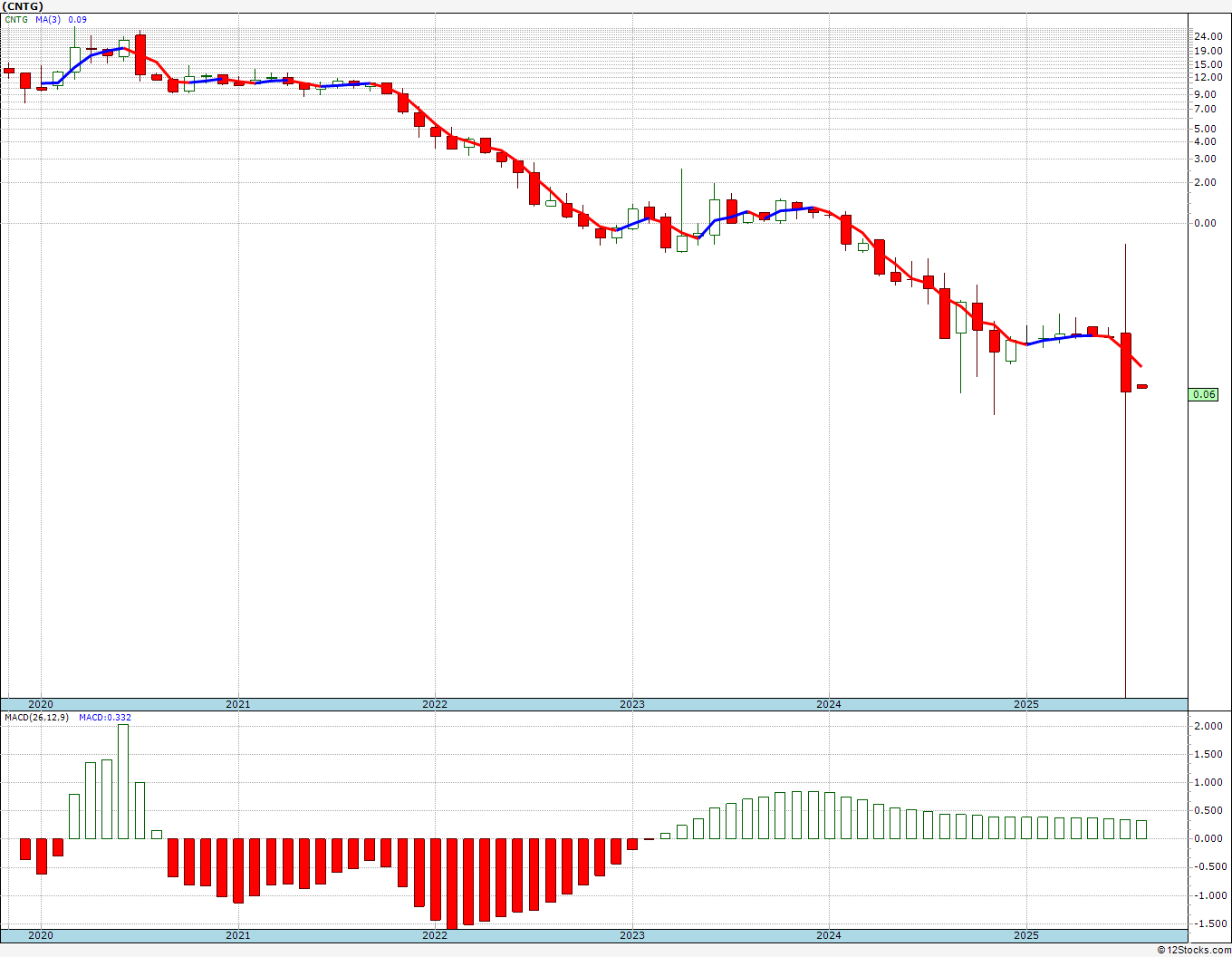This screenshot has height=957, width=1232.
Task: Select the 0.500 MACD axis label
Action: click(1208, 810)
